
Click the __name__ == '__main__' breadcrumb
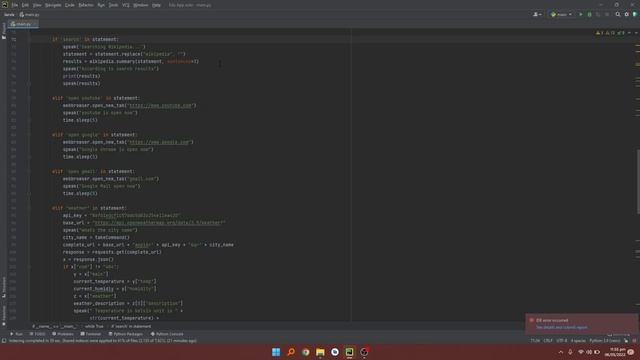(55, 327)
